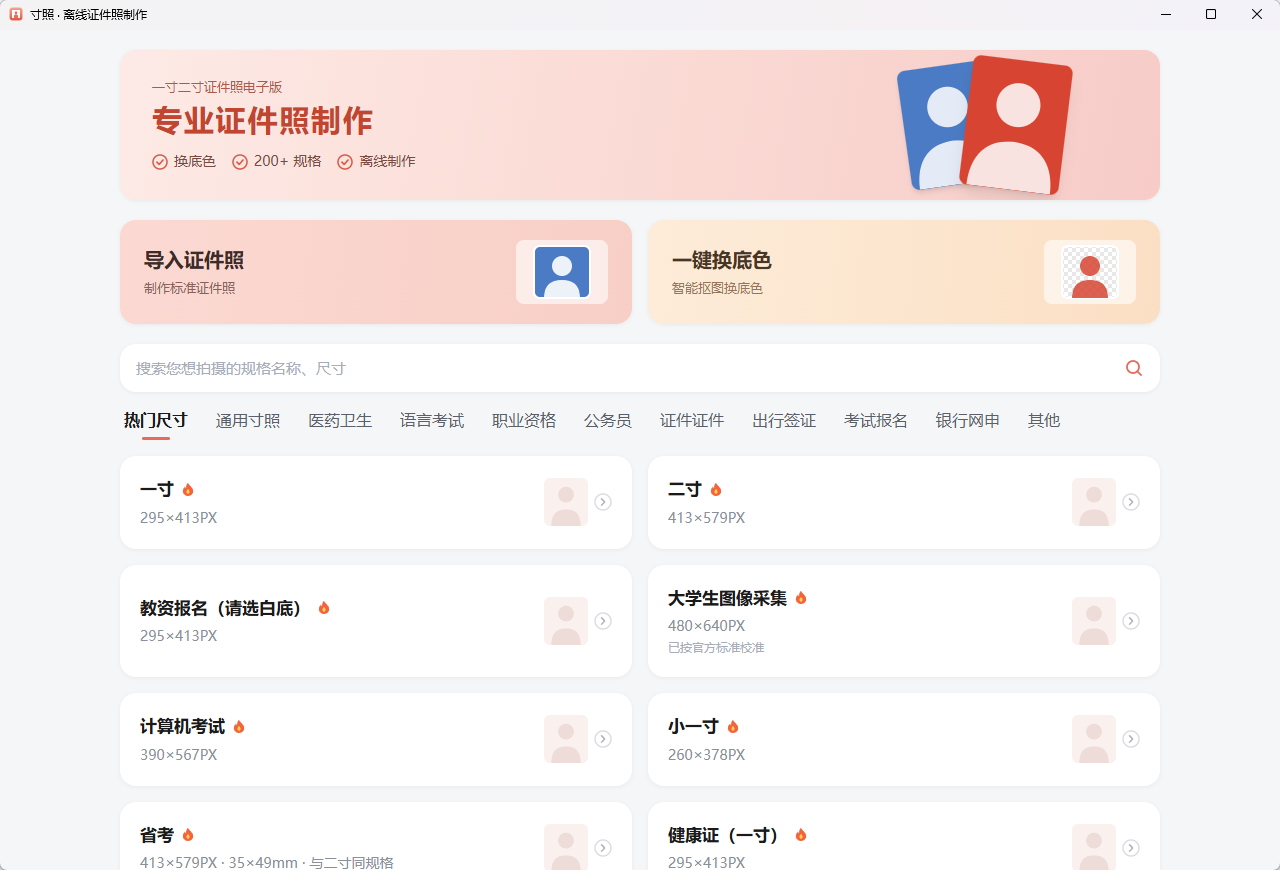Click the banner's red and blue ID photo illustration
The width and height of the screenshot is (1280, 870).
coord(985,125)
